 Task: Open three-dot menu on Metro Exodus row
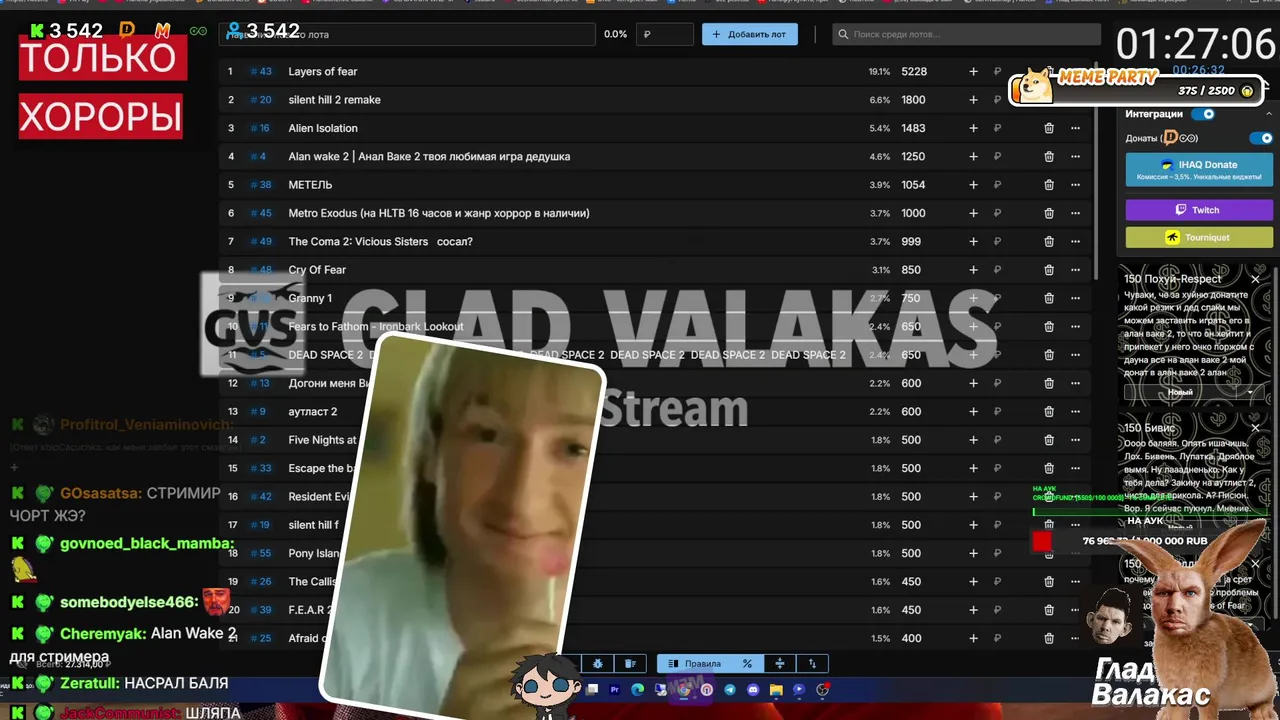[x=1075, y=213]
